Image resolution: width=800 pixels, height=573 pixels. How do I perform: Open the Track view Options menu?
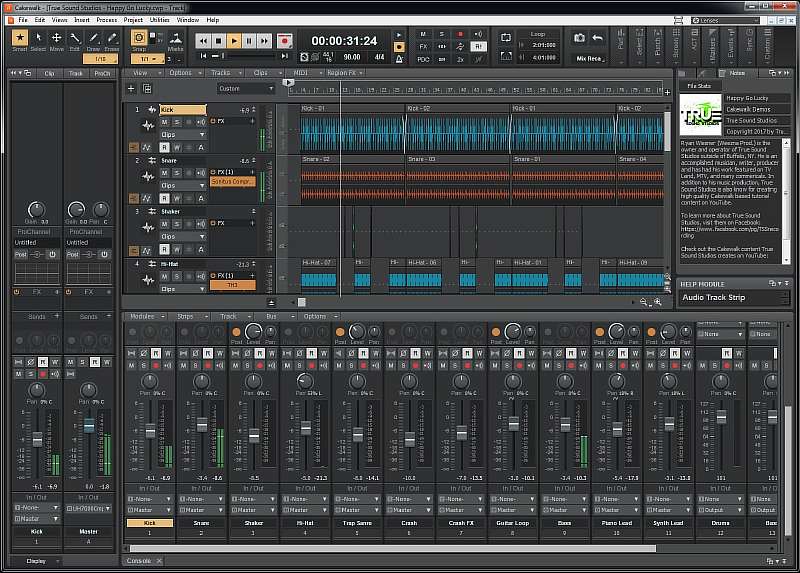[x=184, y=73]
